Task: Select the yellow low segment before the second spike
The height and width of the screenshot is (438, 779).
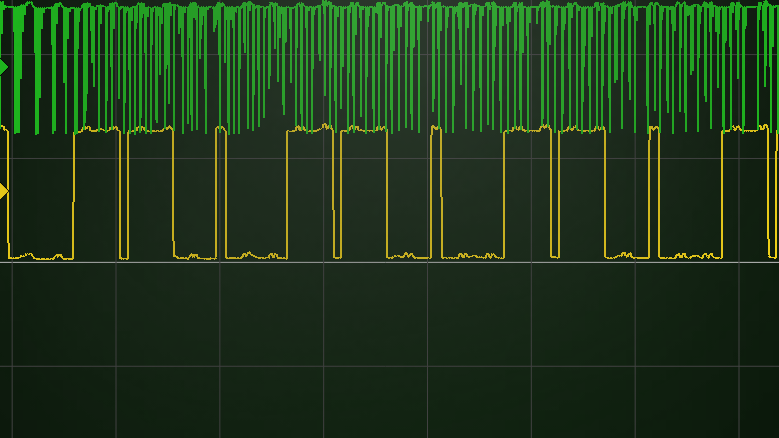Action: (408, 256)
